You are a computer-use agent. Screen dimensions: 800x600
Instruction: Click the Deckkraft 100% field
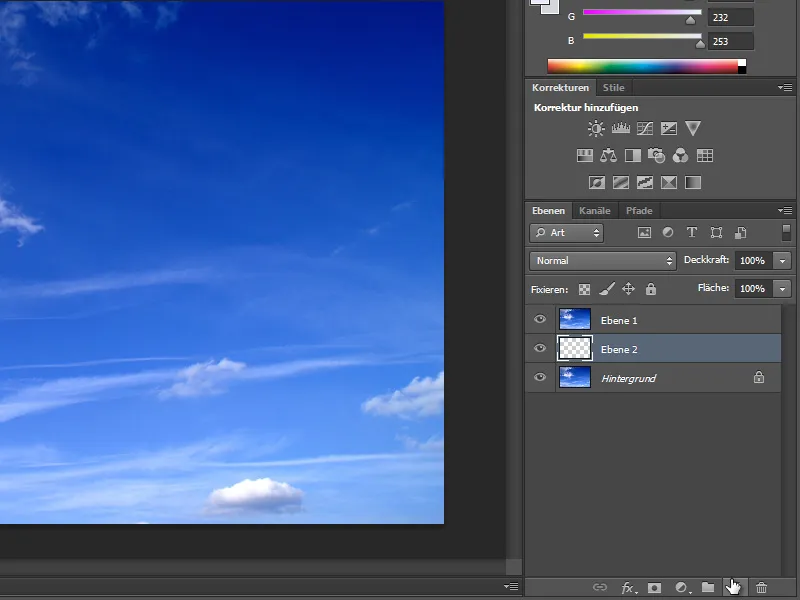coord(754,261)
